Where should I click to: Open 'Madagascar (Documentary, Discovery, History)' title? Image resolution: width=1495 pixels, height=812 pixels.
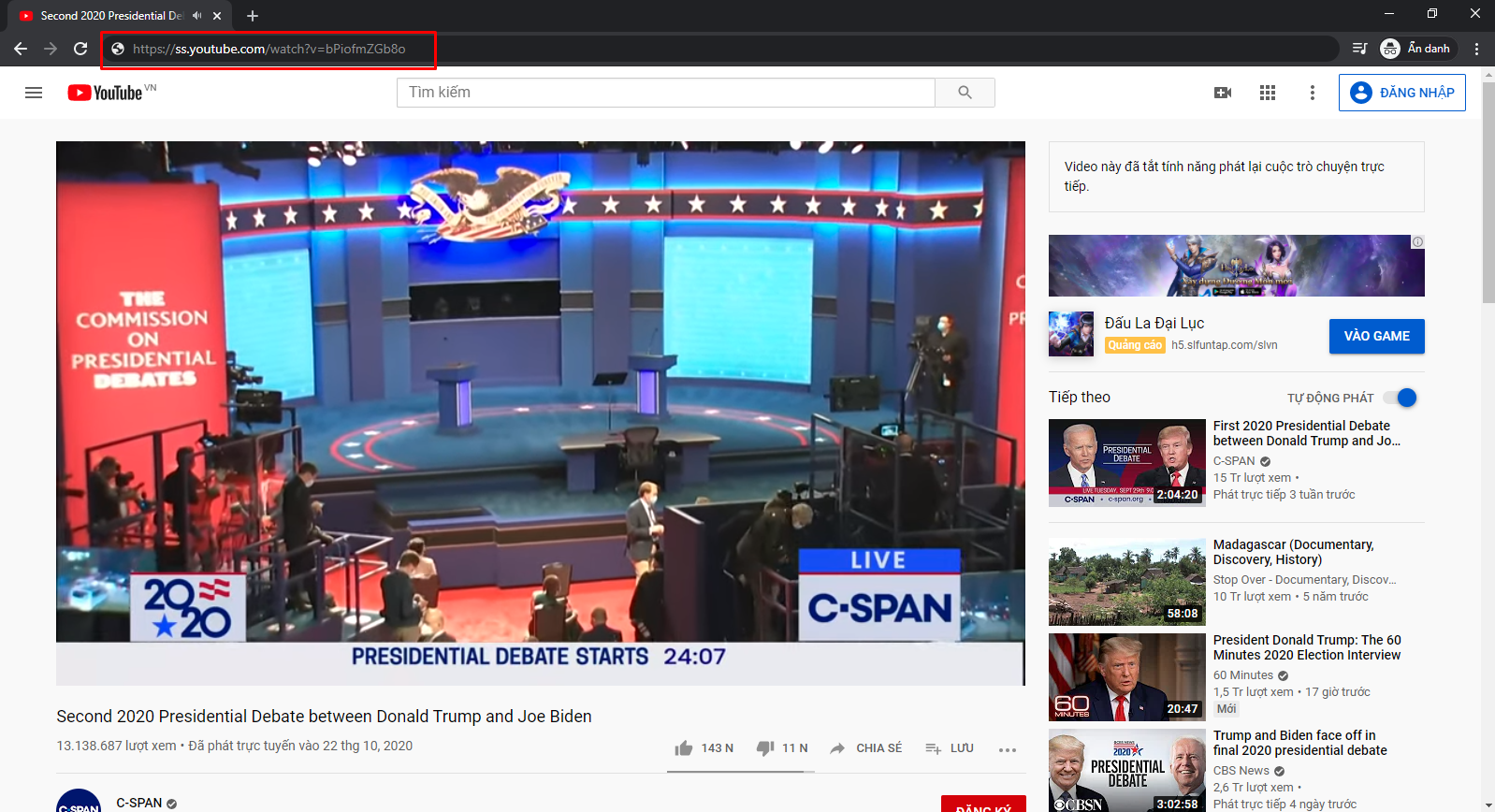[x=1294, y=552]
